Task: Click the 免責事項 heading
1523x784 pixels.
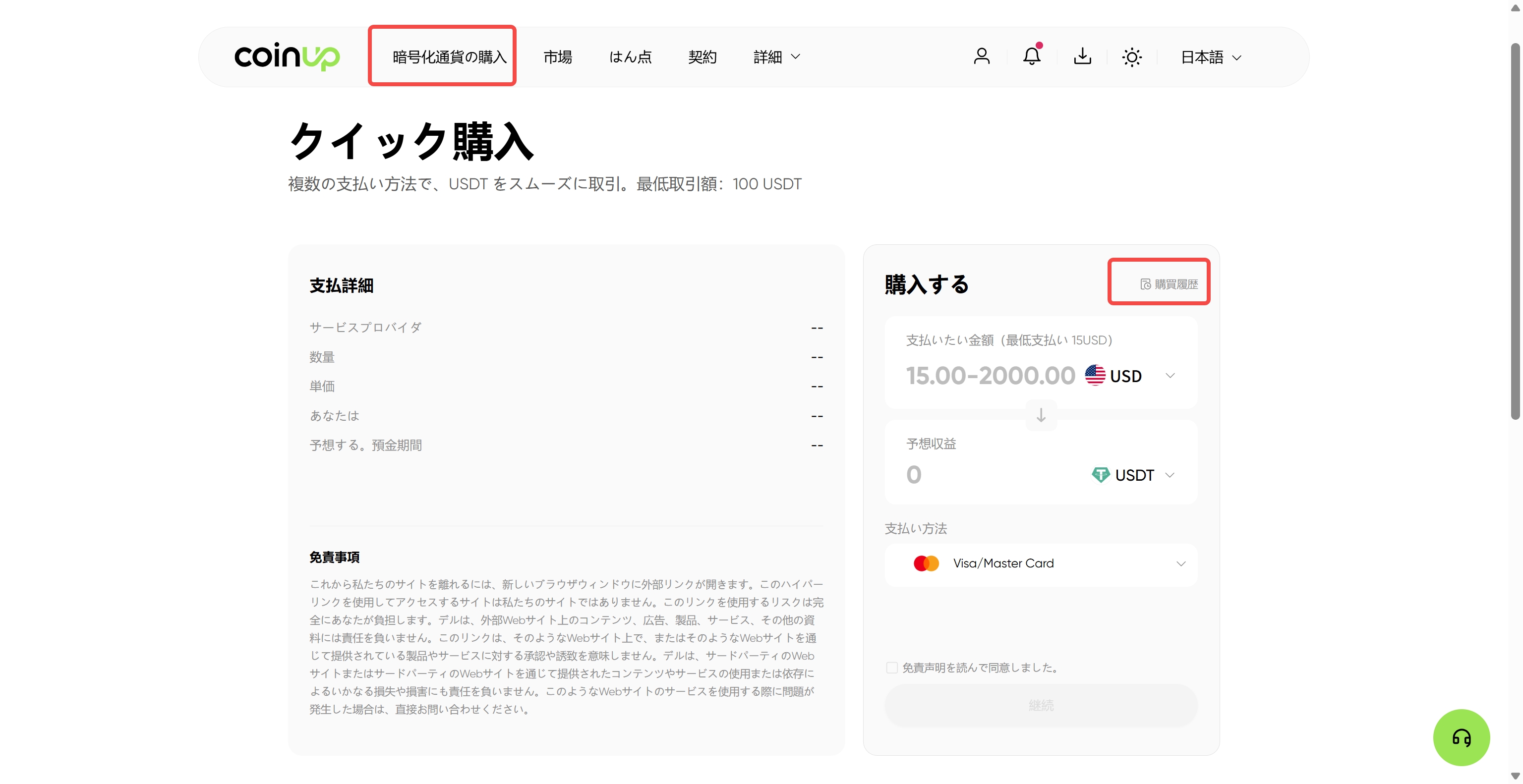Action: [334, 557]
